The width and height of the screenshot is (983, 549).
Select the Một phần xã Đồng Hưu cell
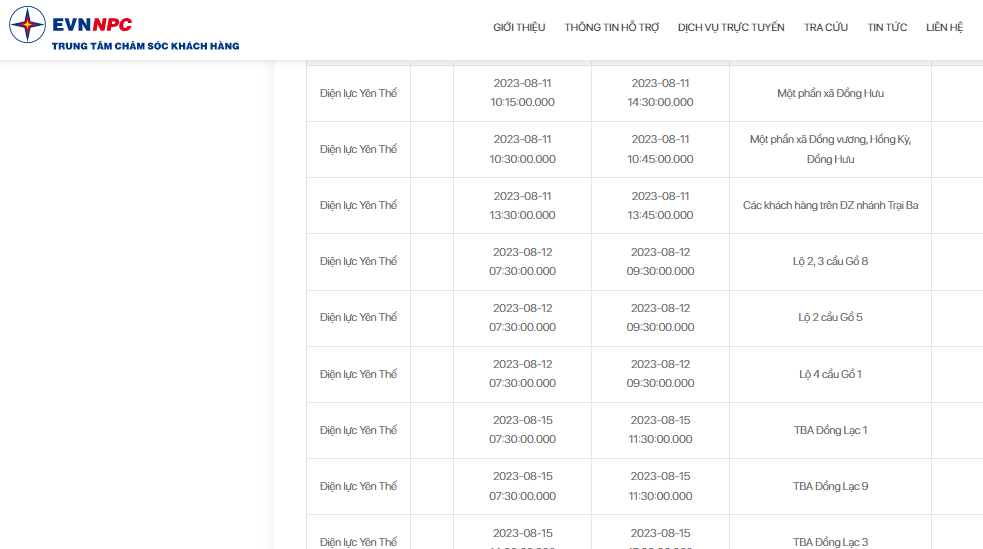click(x=830, y=93)
